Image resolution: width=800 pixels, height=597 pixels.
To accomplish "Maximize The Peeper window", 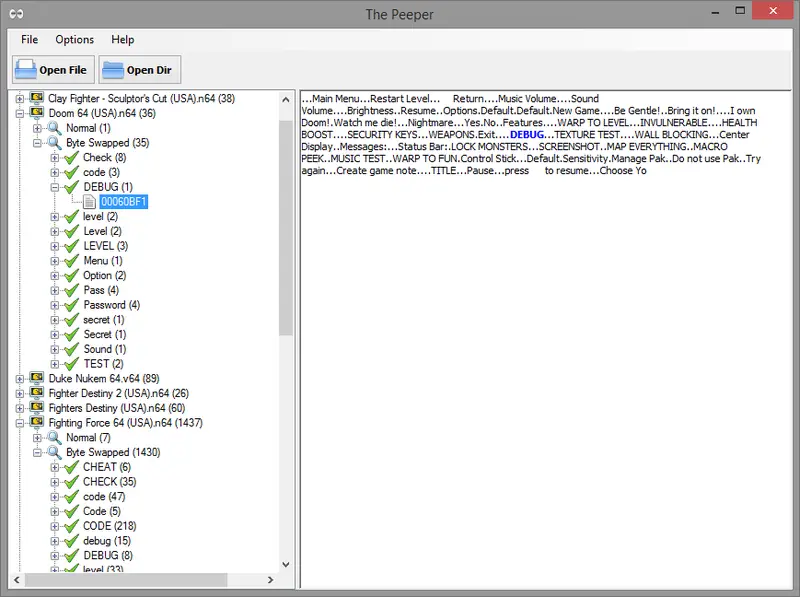I will [x=740, y=11].
